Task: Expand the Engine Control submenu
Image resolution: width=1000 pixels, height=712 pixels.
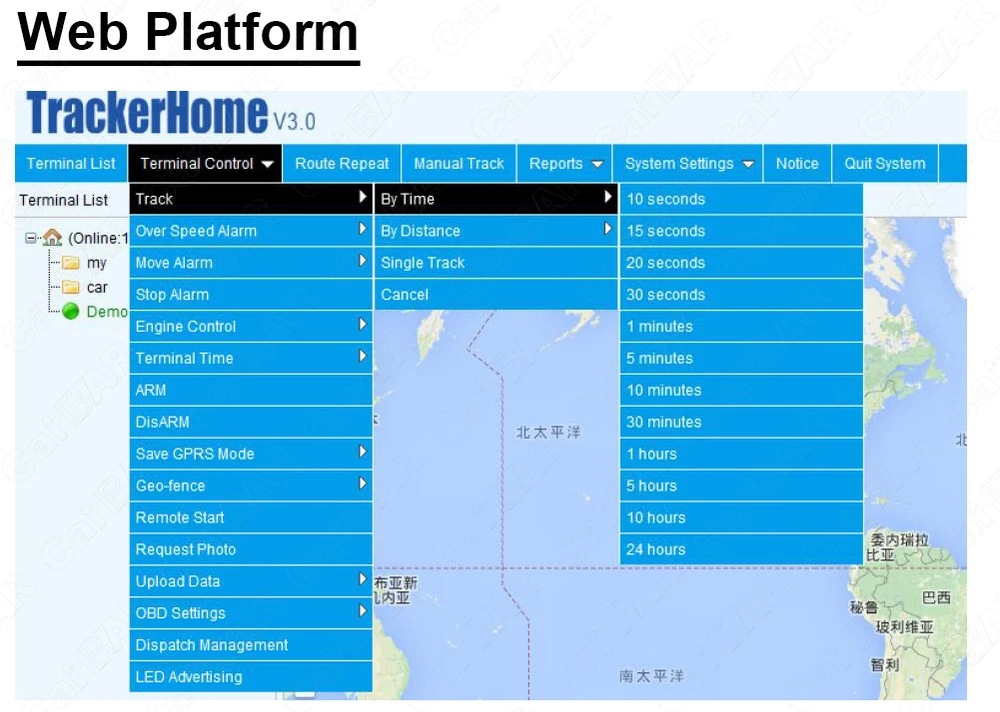Action: [251, 327]
